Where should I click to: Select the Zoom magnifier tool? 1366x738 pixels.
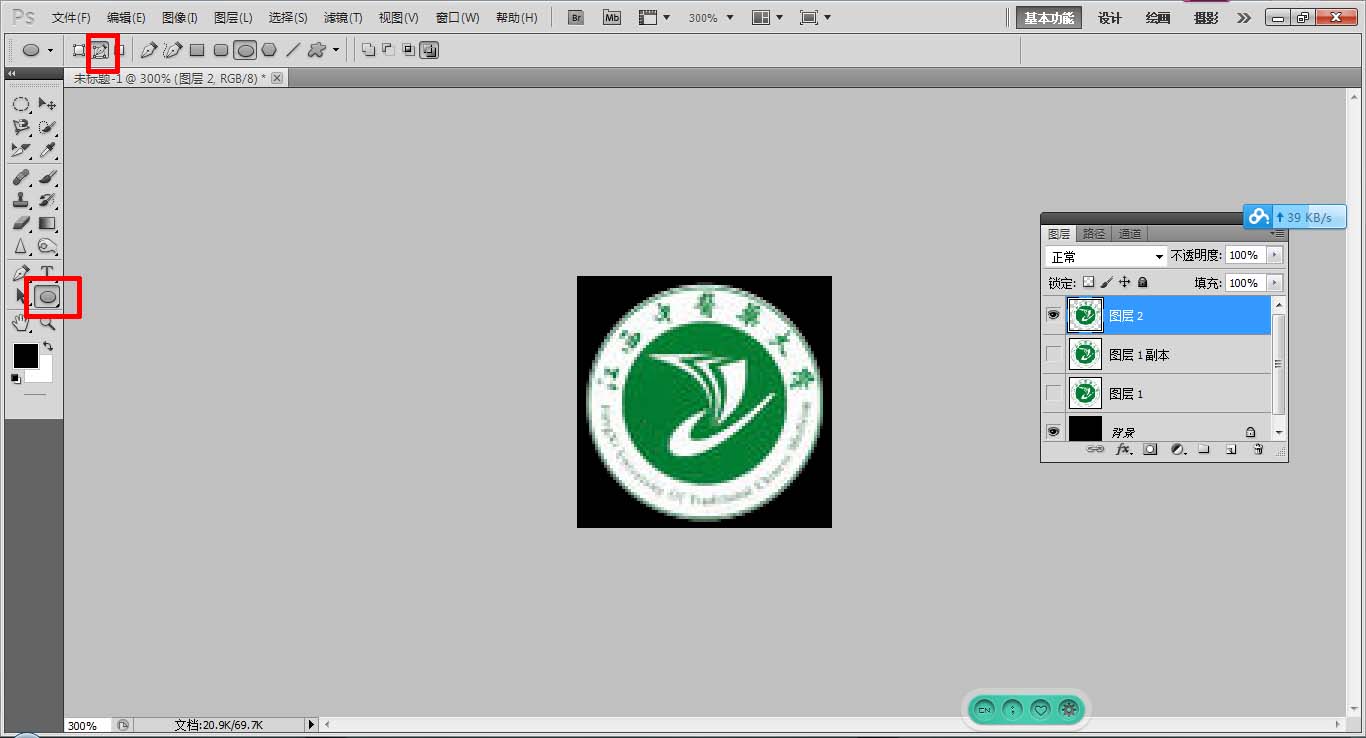(x=47, y=322)
